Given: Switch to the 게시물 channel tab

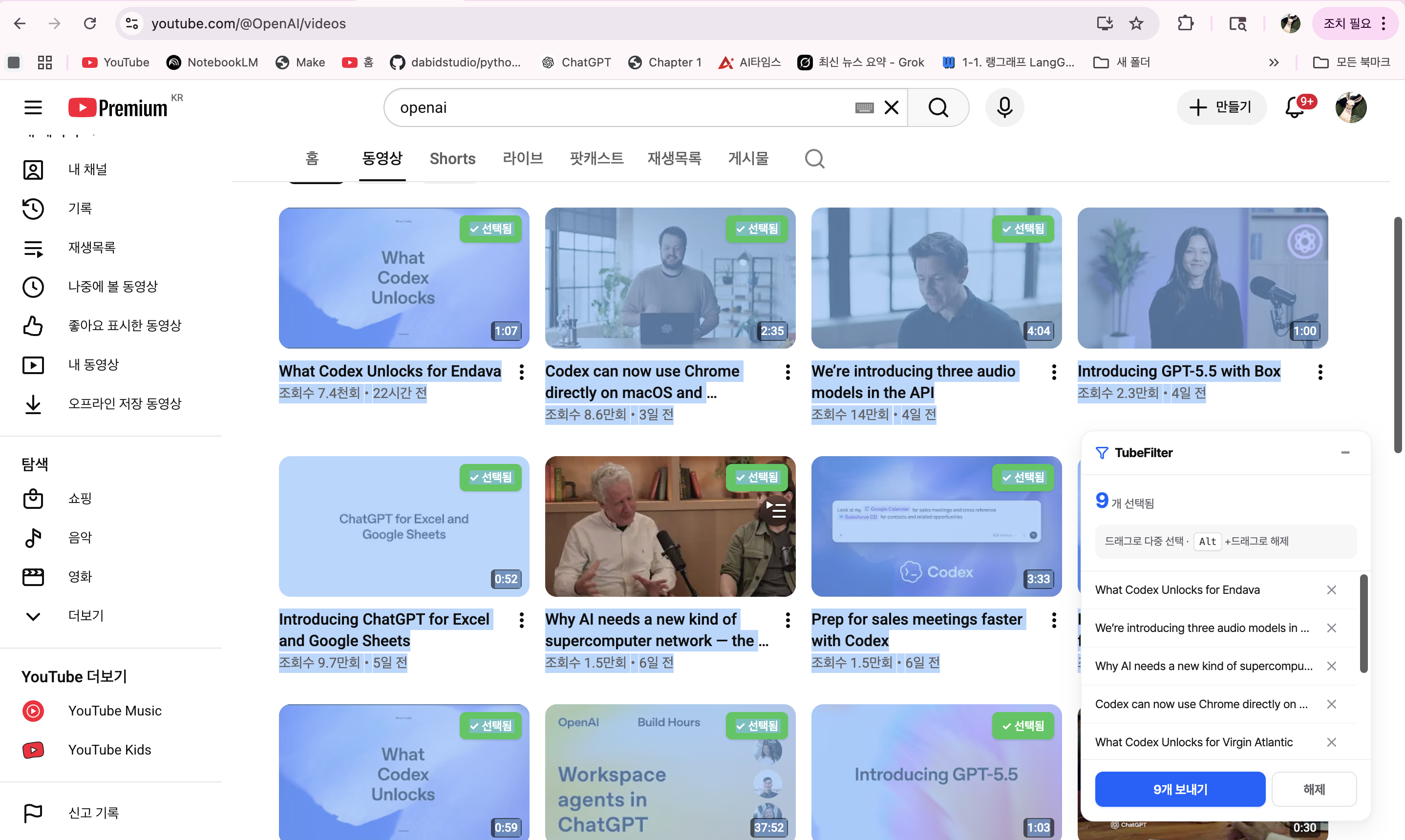Looking at the screenshot, I should 748,159.
